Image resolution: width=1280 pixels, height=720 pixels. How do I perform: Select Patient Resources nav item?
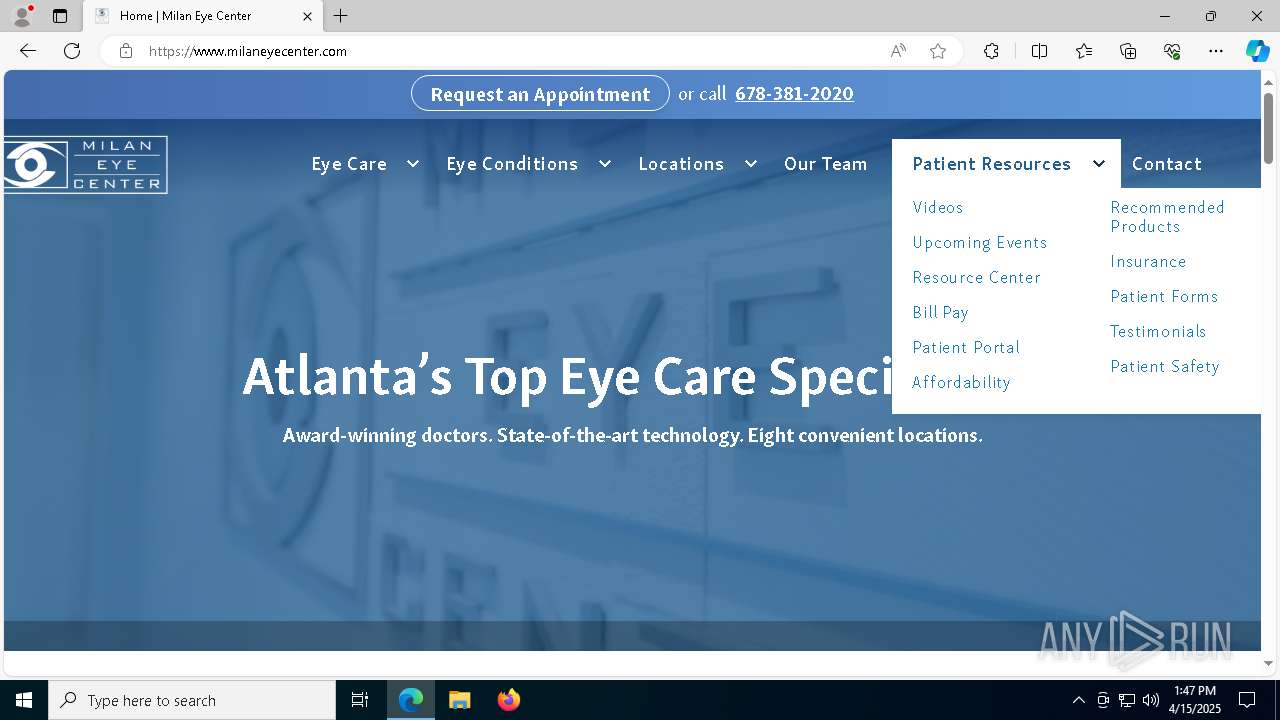click(991, 164)
